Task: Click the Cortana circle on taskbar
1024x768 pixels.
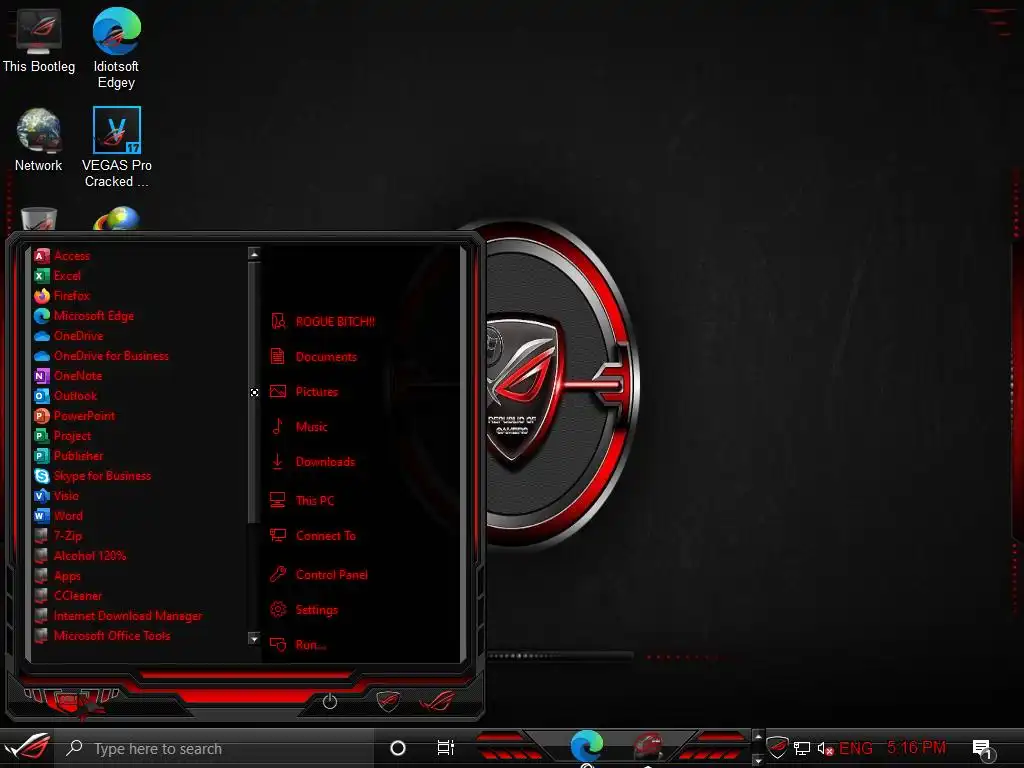Action: (x=398, y=748)
